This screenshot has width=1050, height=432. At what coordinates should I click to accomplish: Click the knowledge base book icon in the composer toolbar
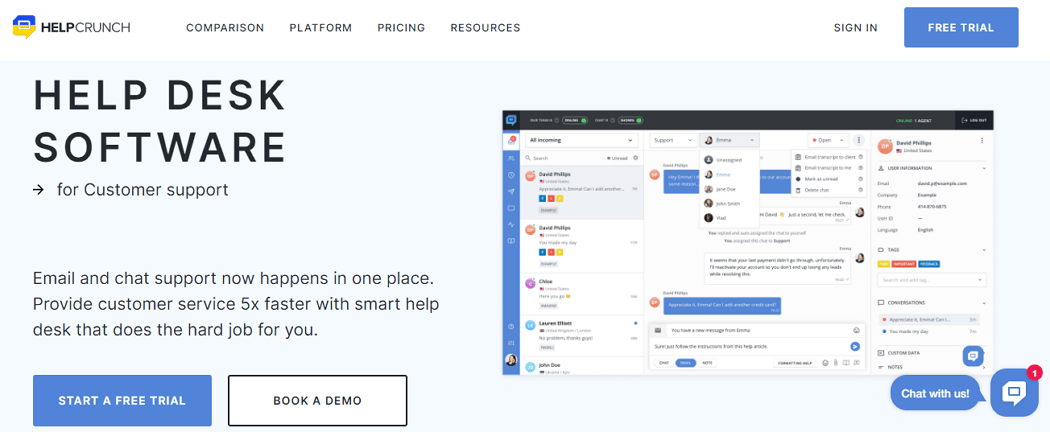(846, 363)
